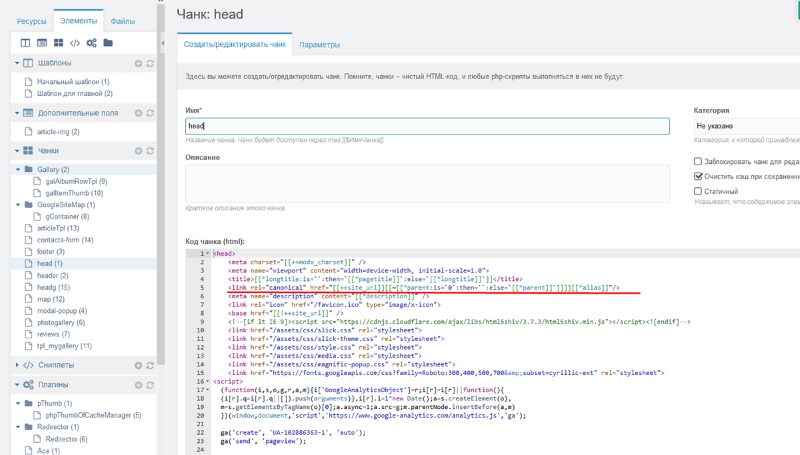The image size is (800, 455).
Task: Refresh the Чанки section
Action: pos(150,151)
